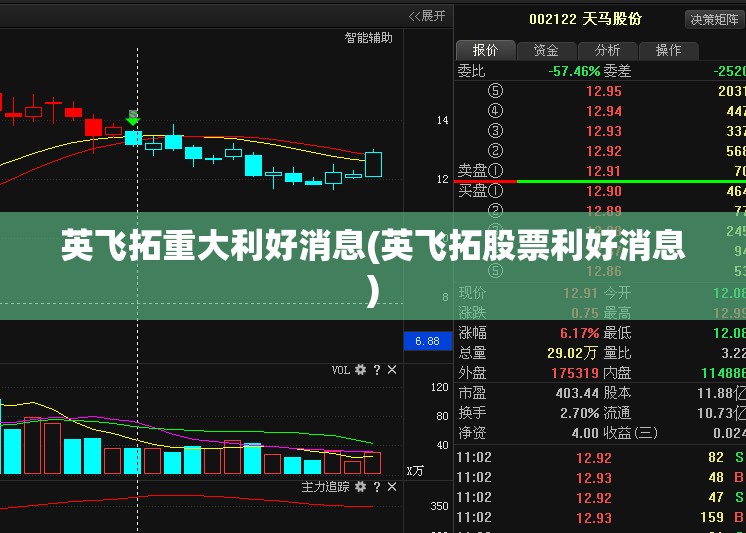Open help for 主力追踪 indicator

click(377, 487)
